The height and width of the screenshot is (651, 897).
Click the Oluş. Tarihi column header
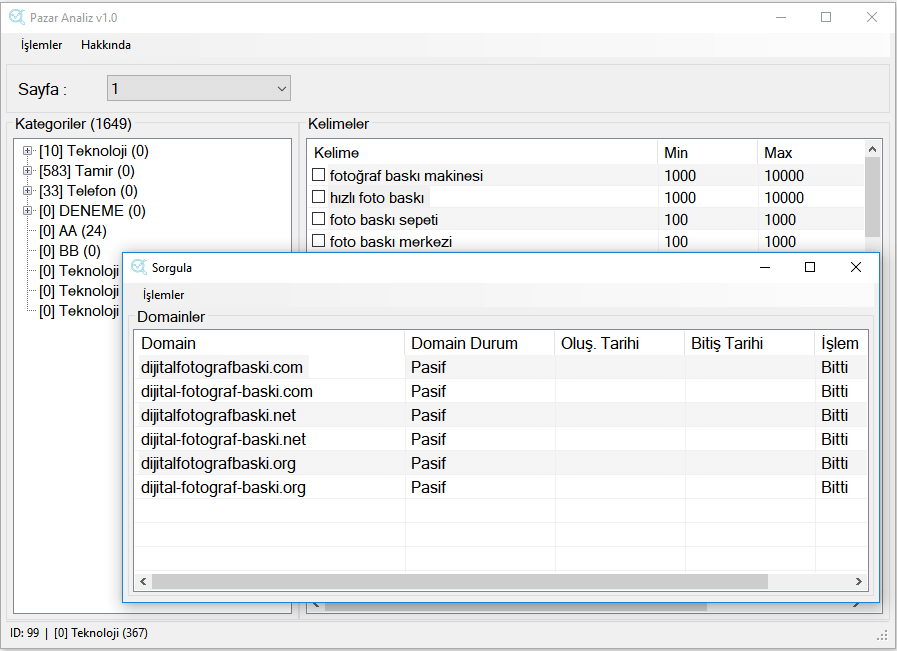coord(620,343)
